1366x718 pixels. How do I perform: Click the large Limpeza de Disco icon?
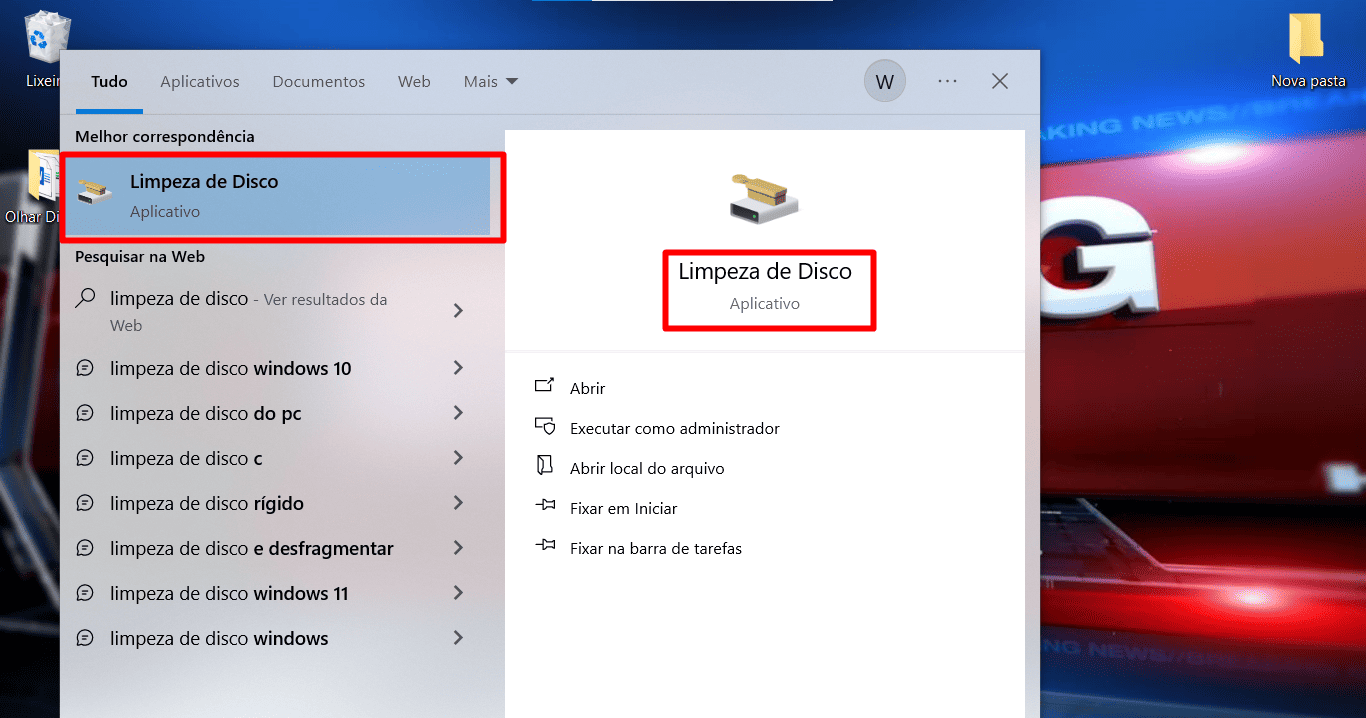764,198
